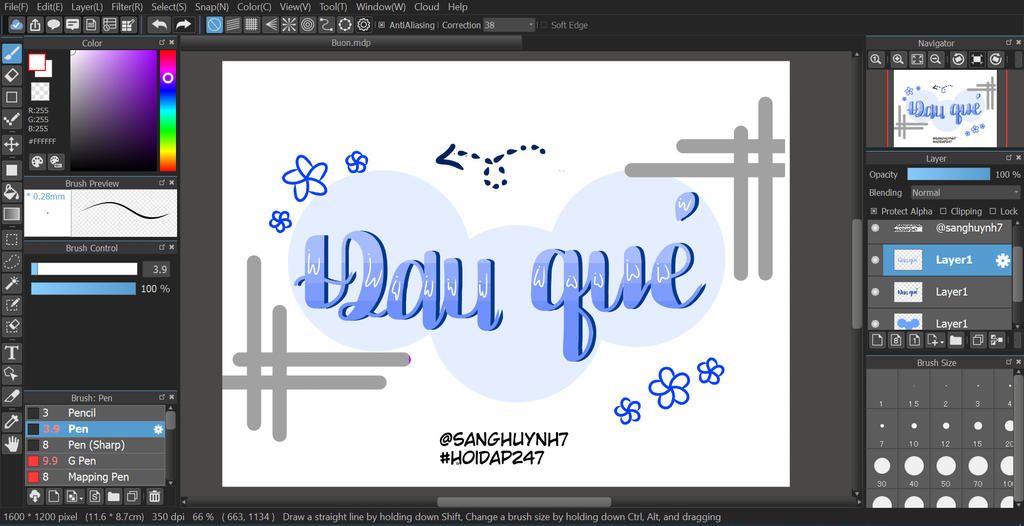Open the color palette icon under RGB values
The width and height of the screenshot is (1024, 526).
click(x=38, y=161)
